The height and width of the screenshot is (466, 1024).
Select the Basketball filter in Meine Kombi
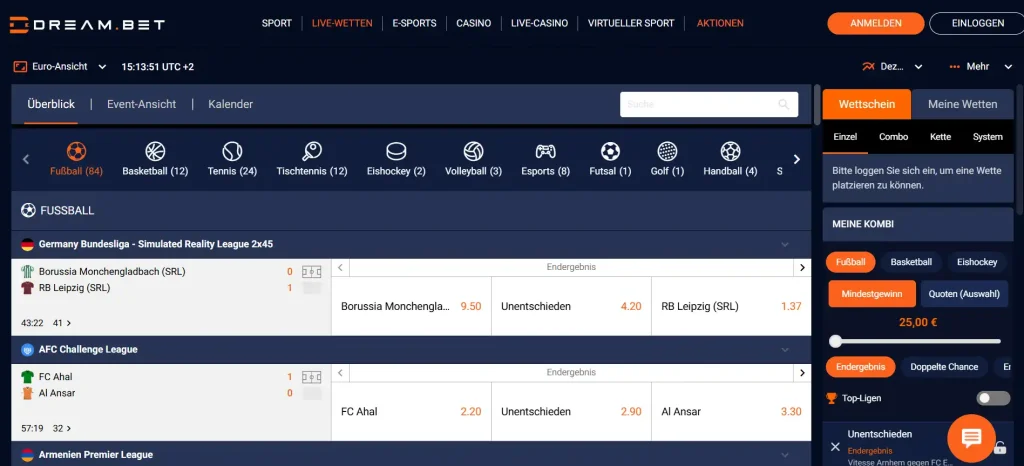pos(911,262)
